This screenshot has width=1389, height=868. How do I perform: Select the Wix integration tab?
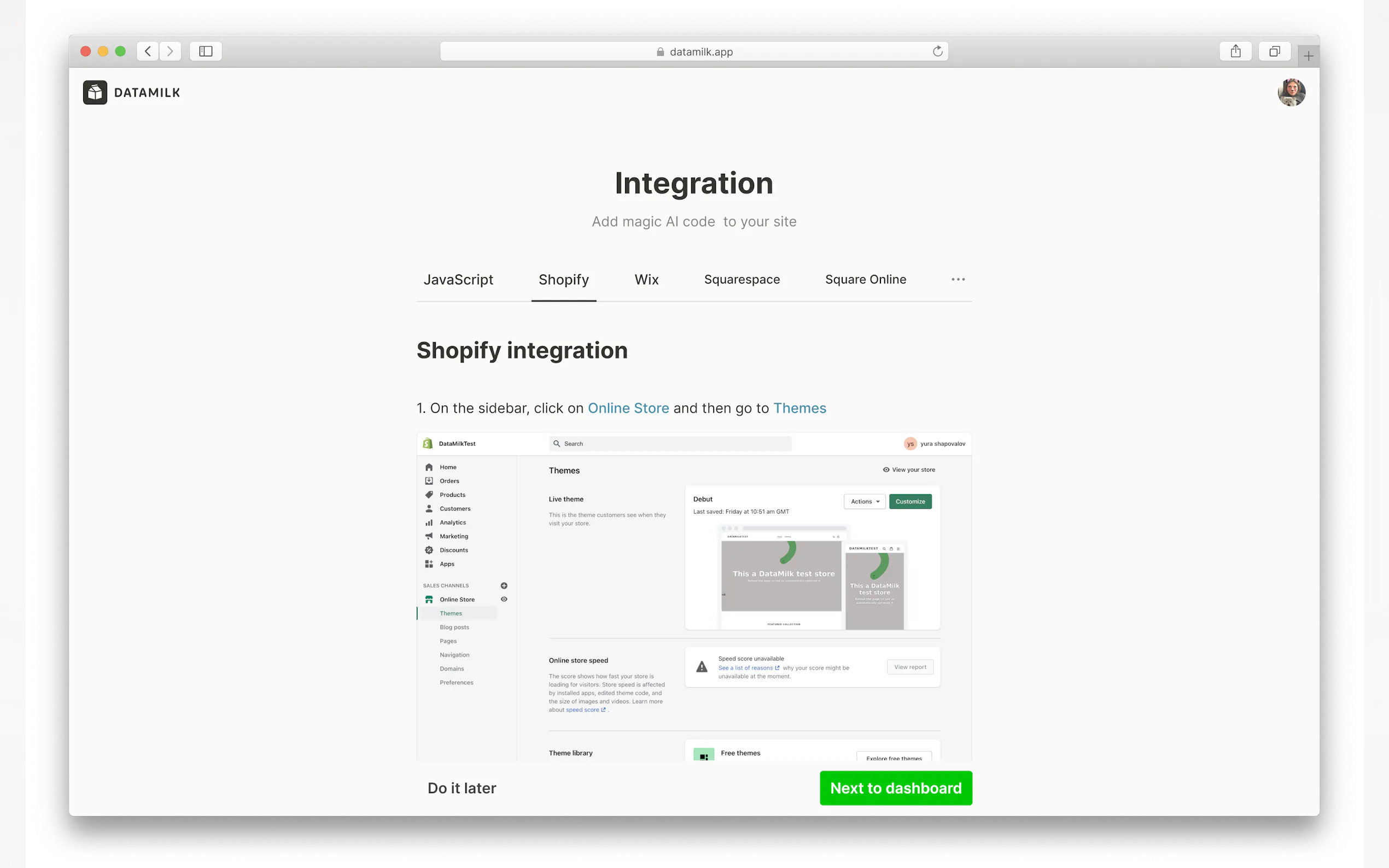[646, 279]
